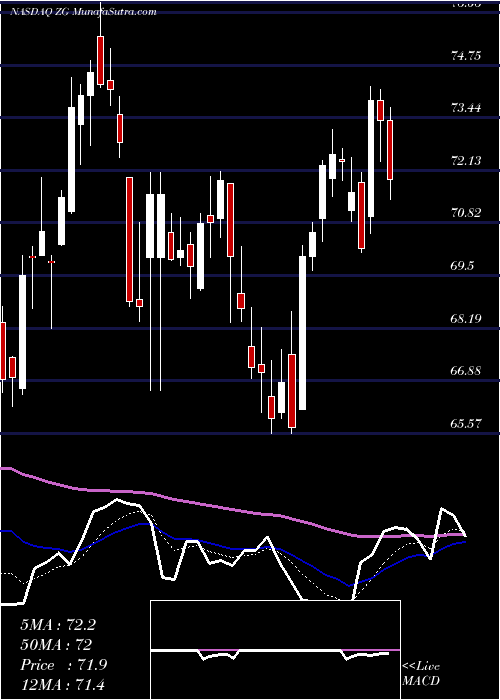
Task: Click the 66.88 price axis label
Action: coord(466,371)
